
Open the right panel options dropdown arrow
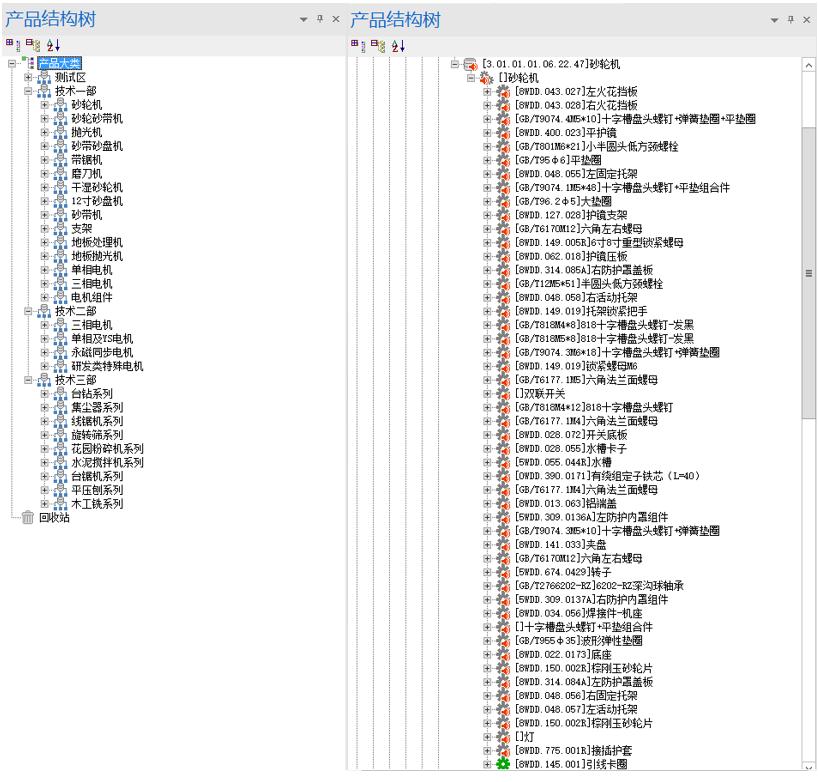(775, 20)
